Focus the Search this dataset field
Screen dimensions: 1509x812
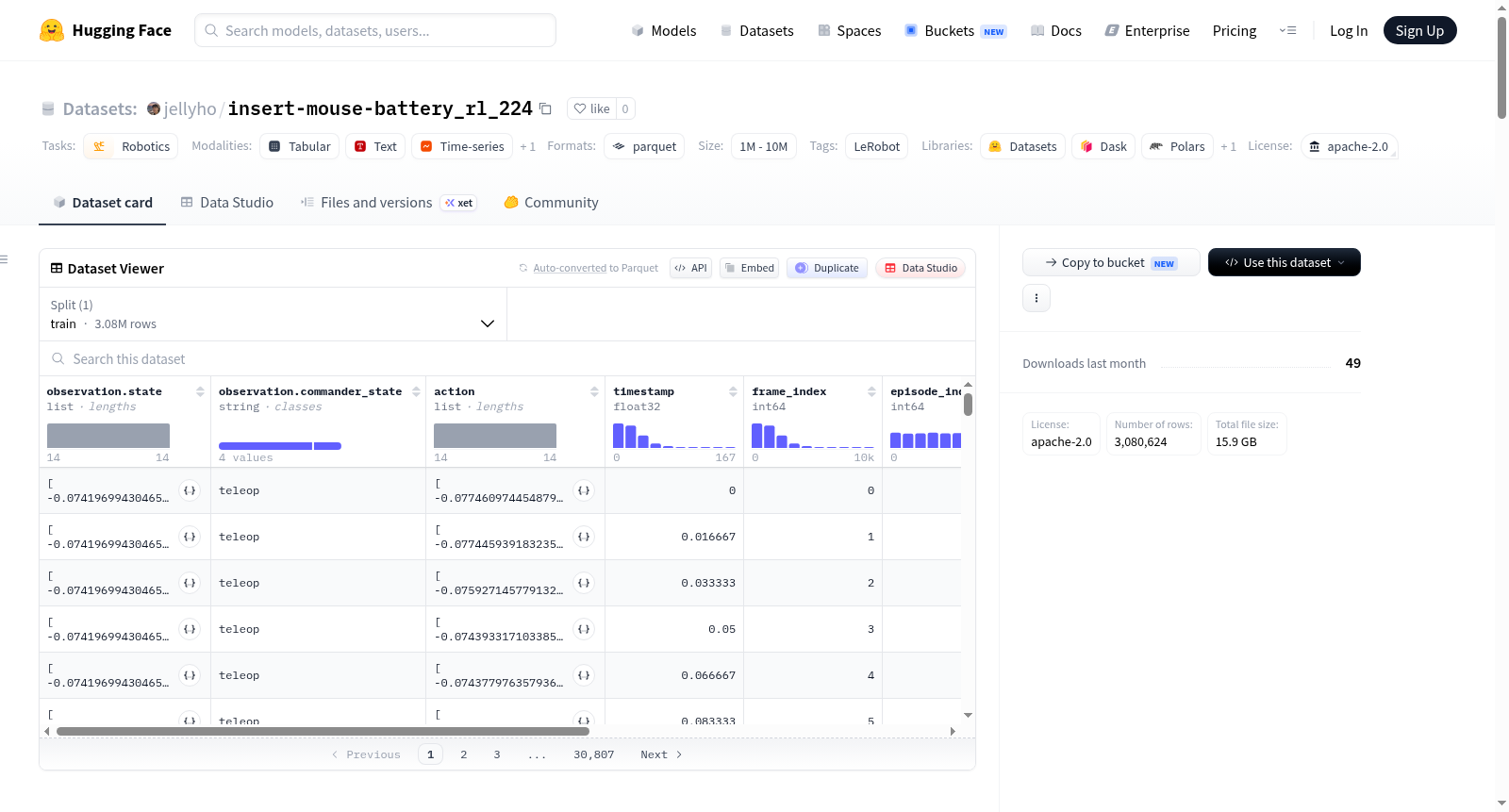[x=507, y=358]
